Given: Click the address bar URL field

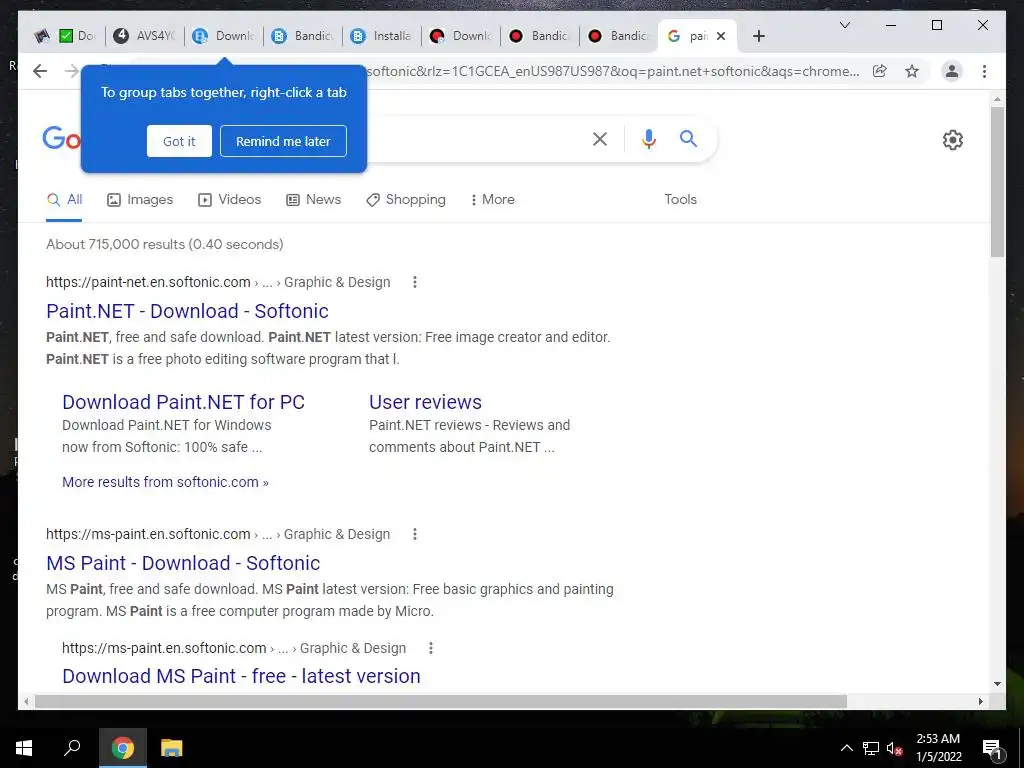Looking at the screenshot, I should pos(613,71).
